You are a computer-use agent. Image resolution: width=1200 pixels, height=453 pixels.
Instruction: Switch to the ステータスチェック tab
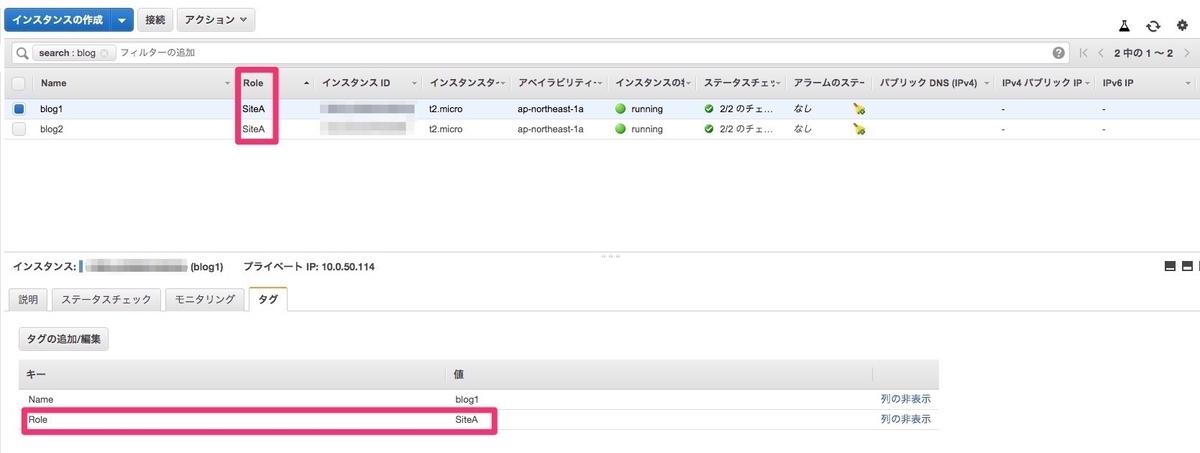click(106, 299)
